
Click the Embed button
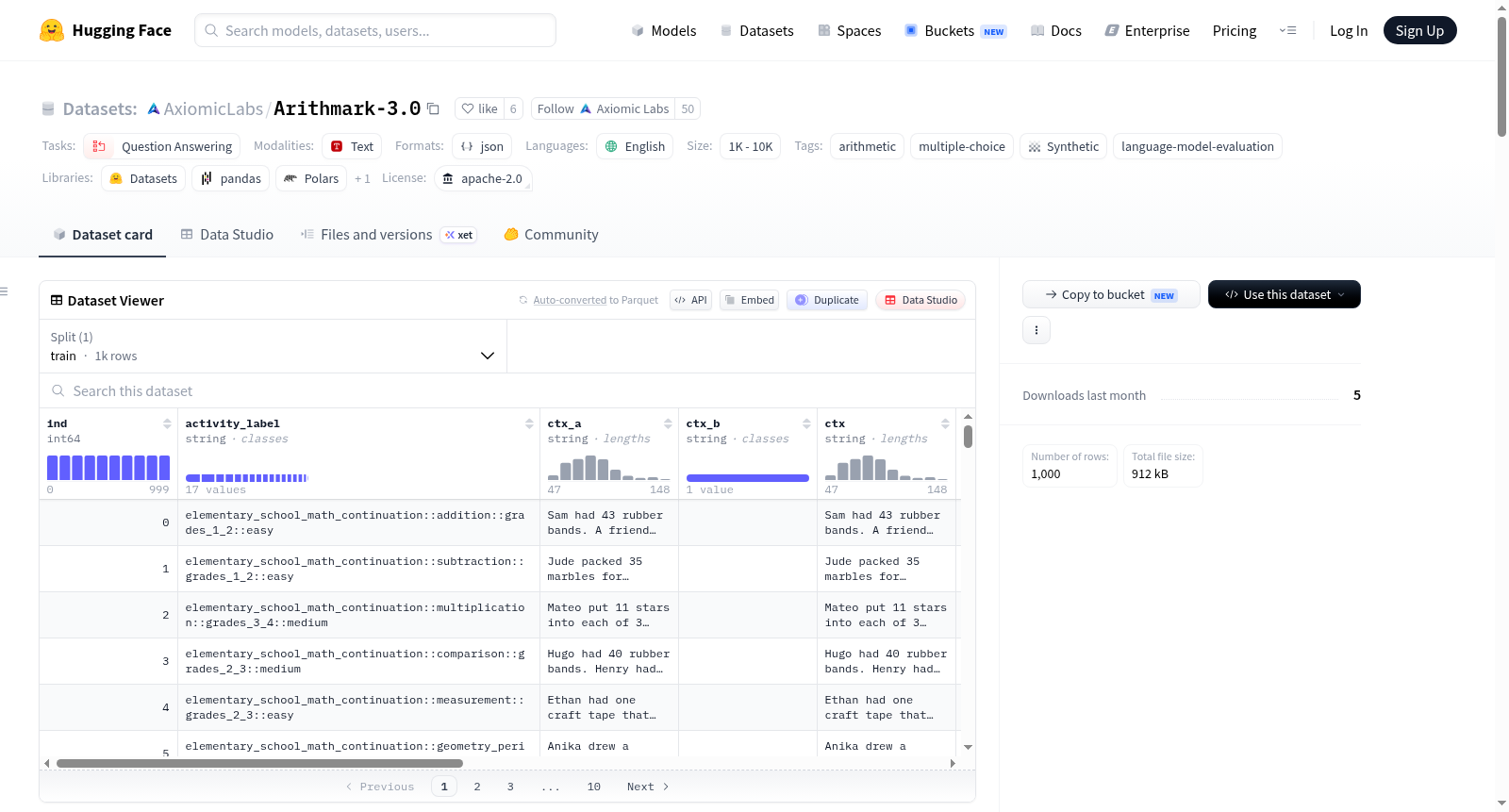(749, 300)
